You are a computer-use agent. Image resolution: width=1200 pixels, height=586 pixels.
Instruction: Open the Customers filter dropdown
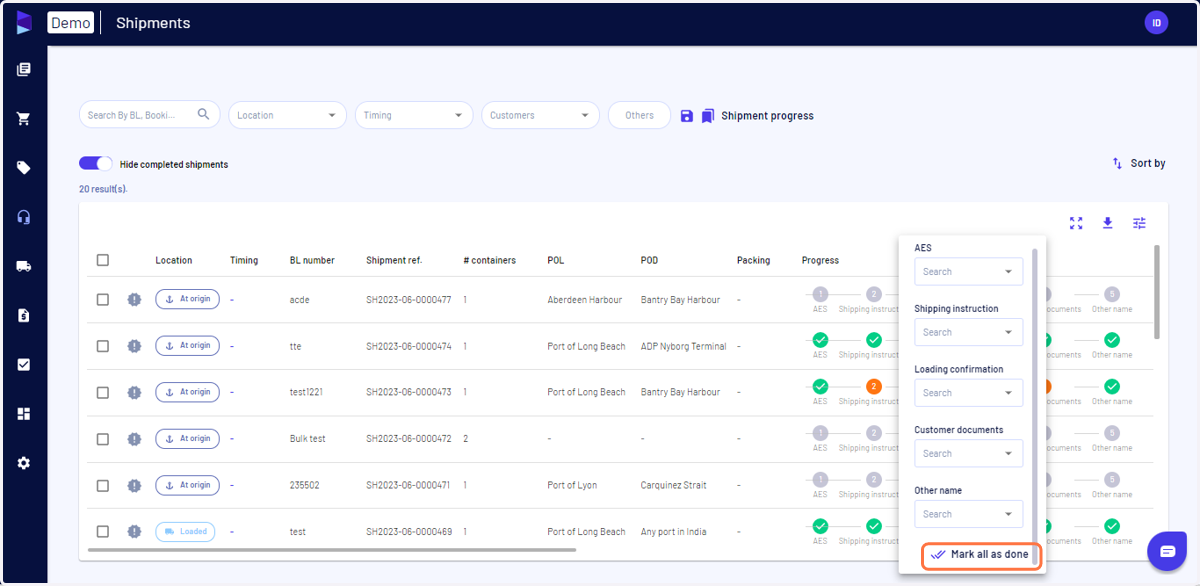tap(540, 115)
